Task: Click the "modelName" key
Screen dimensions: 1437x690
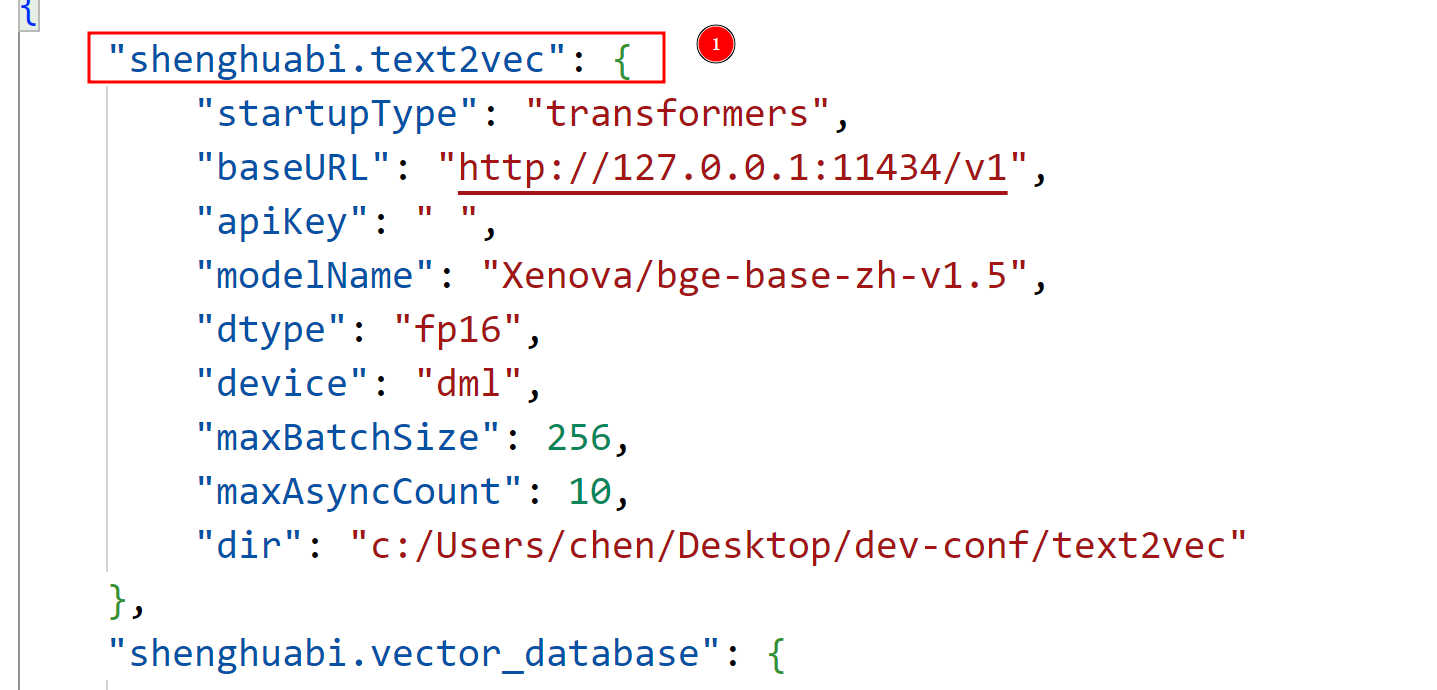Action: pos(314,276)
